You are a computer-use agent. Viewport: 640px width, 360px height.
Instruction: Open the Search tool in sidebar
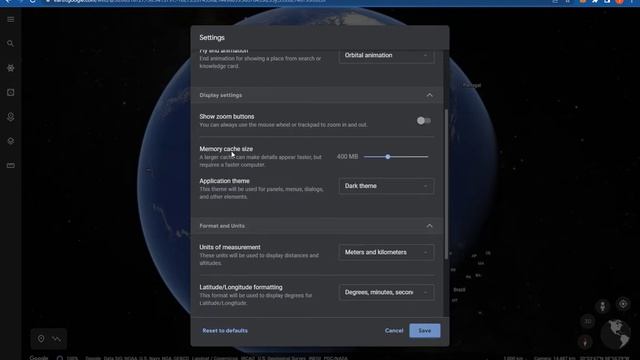tap(11, 43)
